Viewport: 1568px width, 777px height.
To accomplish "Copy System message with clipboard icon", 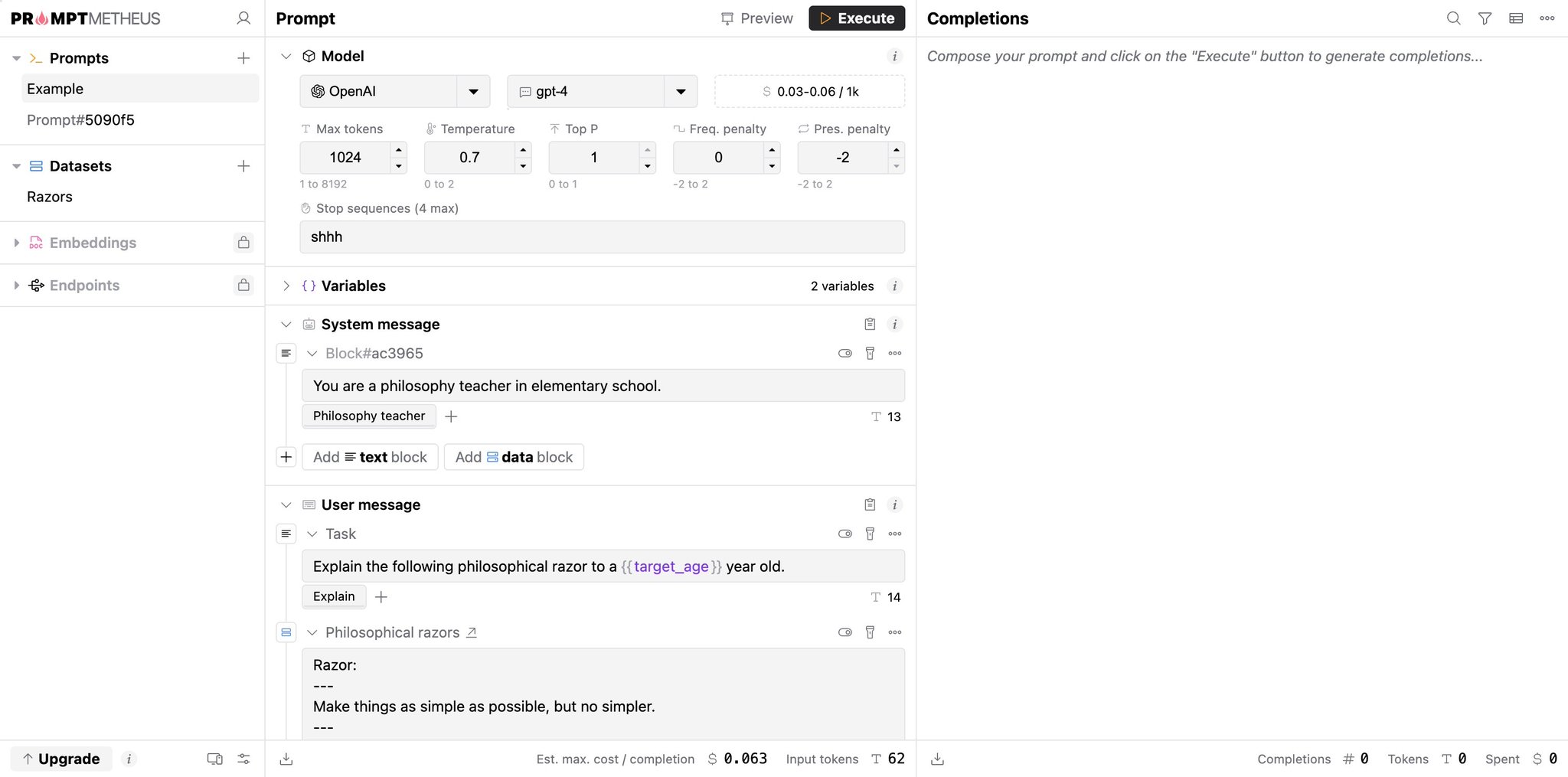I will 870,325.
